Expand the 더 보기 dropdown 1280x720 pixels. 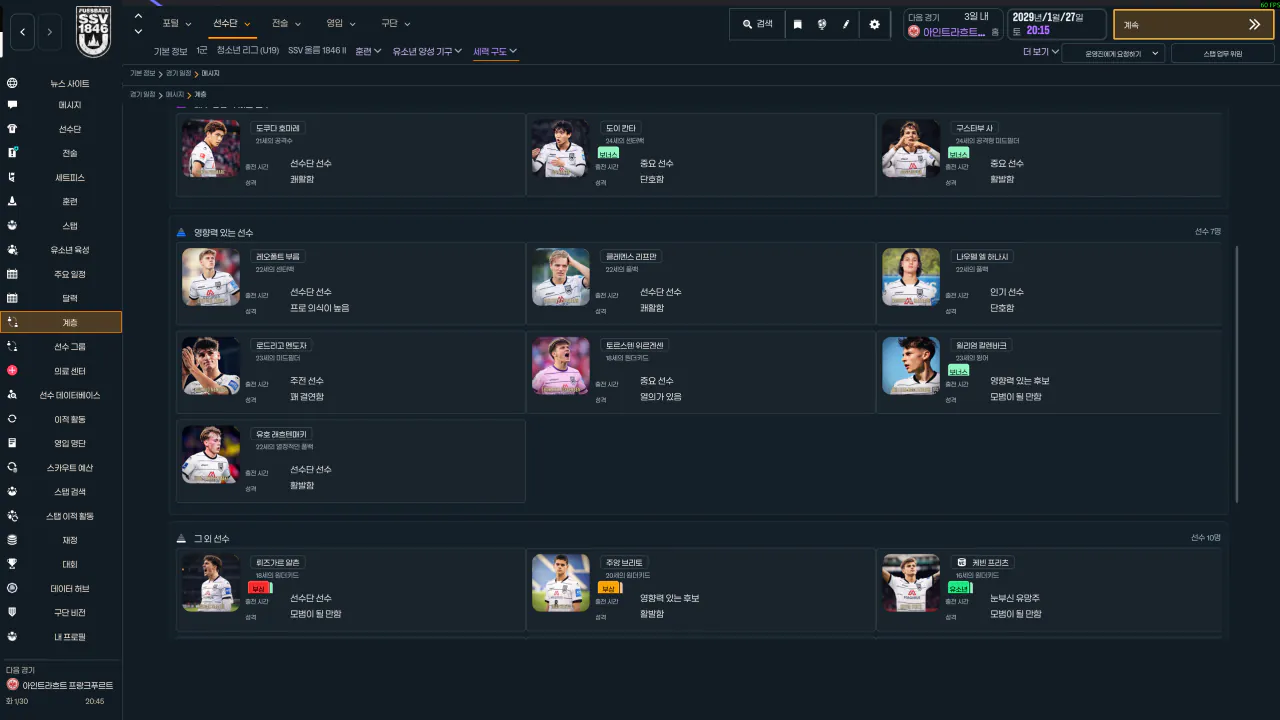click(1041, 52)
